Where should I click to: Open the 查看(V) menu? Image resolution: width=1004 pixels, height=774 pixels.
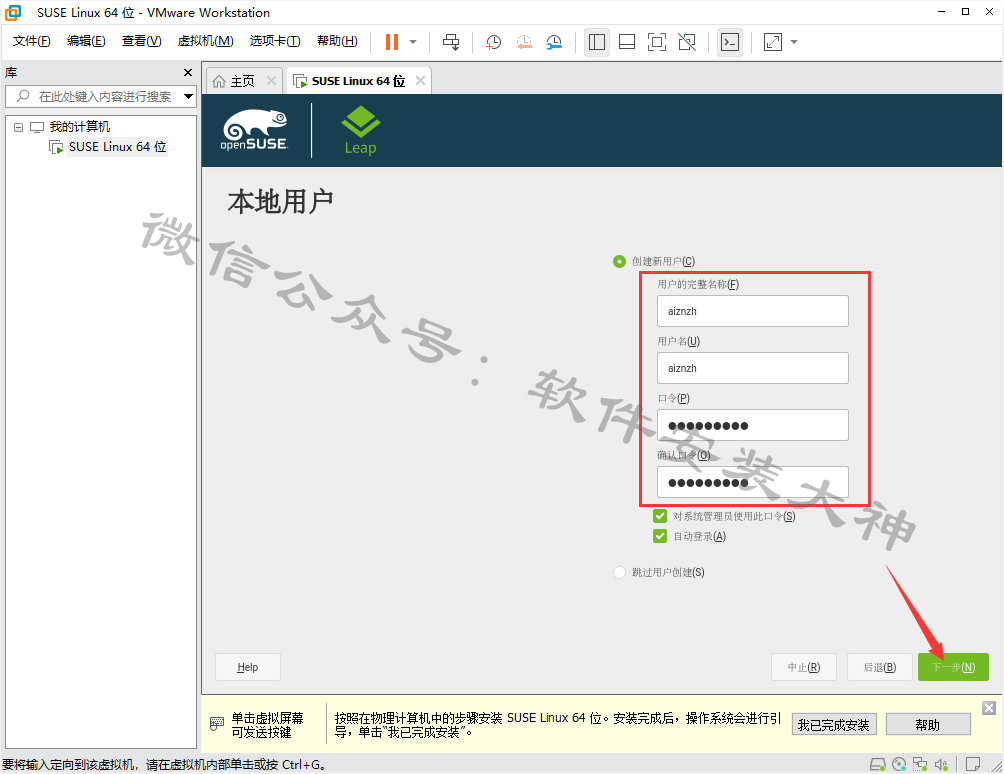[x=142, y=41]
